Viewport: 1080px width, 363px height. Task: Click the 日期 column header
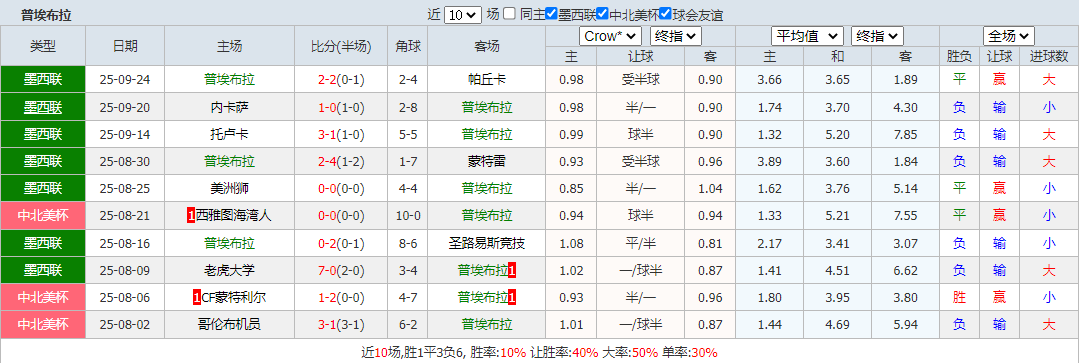125,46
